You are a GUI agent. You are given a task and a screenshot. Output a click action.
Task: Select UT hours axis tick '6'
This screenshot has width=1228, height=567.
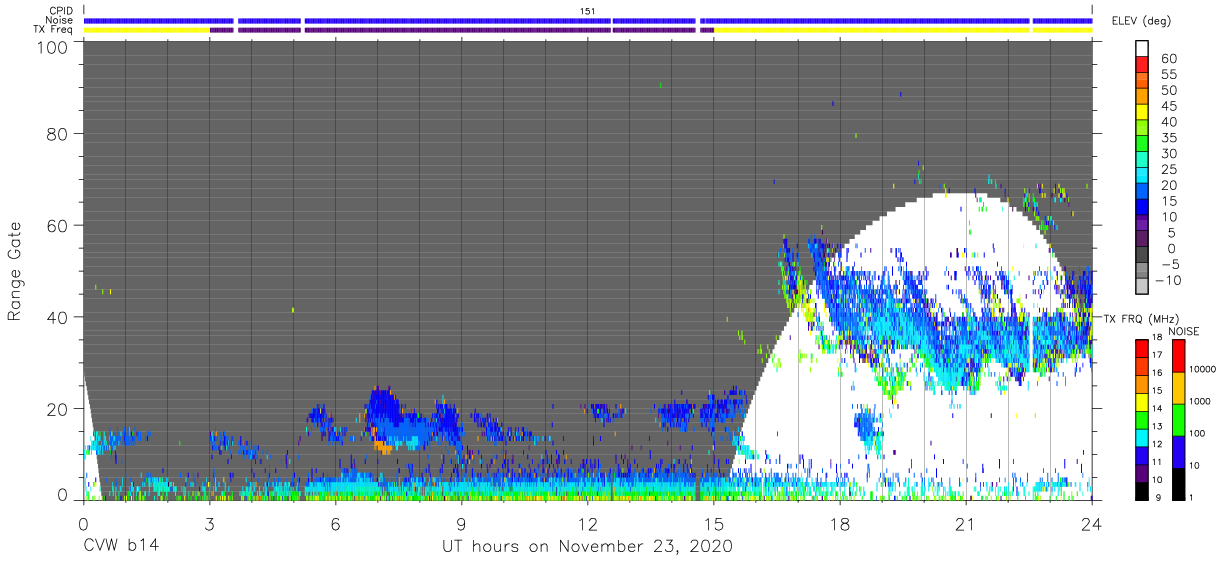tap(336, 523)
